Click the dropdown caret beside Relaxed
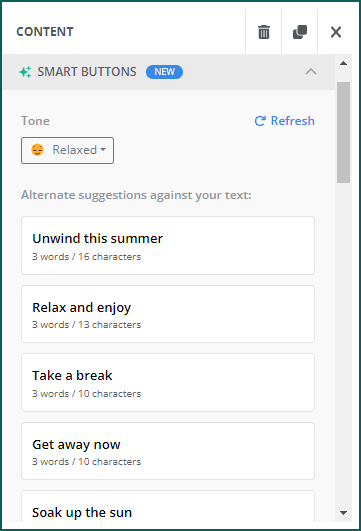Viewport: 361px width, 531px height. click(103, 150)
